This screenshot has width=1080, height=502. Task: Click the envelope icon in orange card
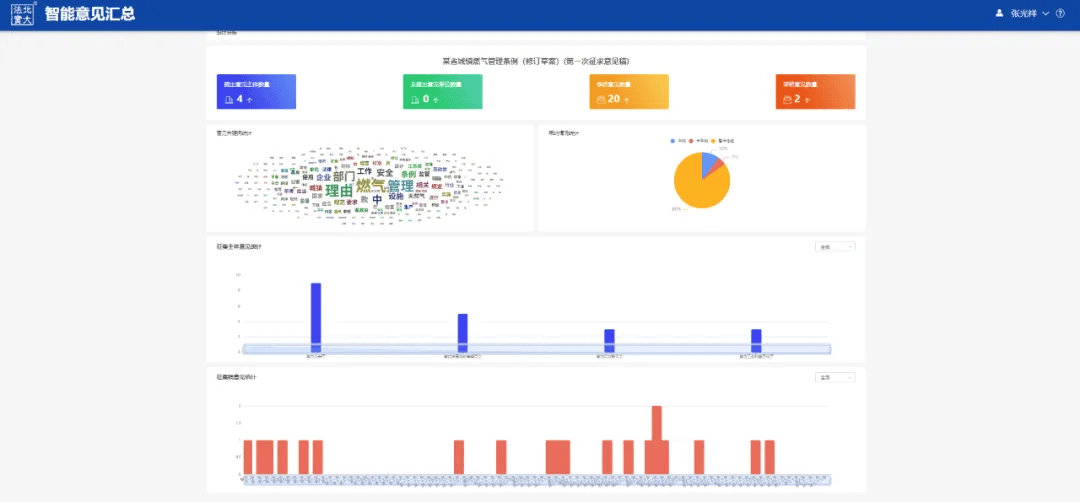click(787, 99)
